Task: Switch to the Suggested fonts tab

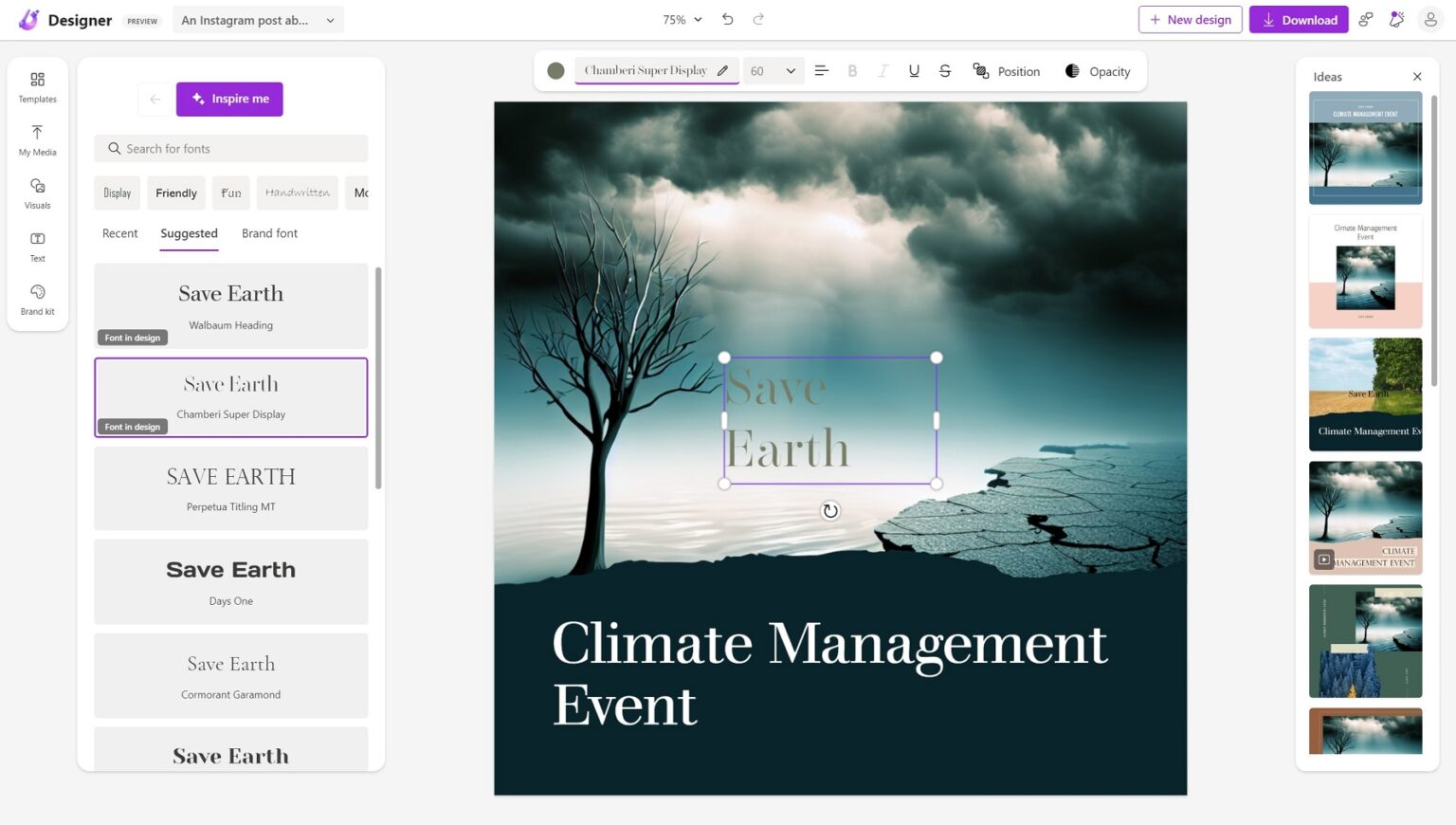Action: 189,233
